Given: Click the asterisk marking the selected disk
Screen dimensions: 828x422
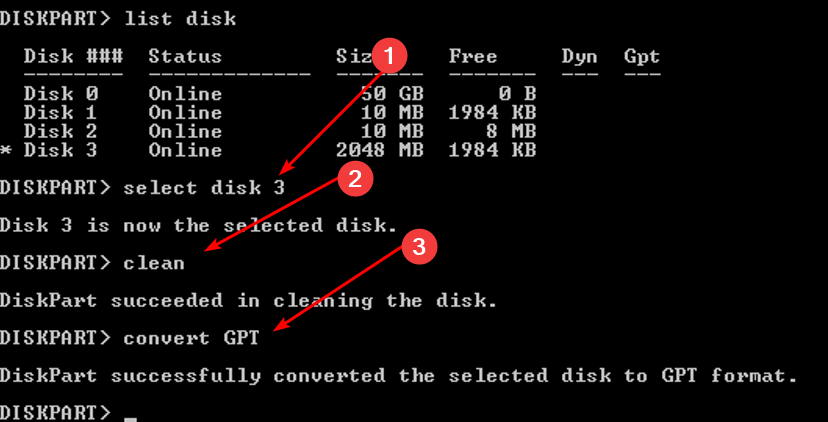Looking at the screenshot, I should click(6, 150).
